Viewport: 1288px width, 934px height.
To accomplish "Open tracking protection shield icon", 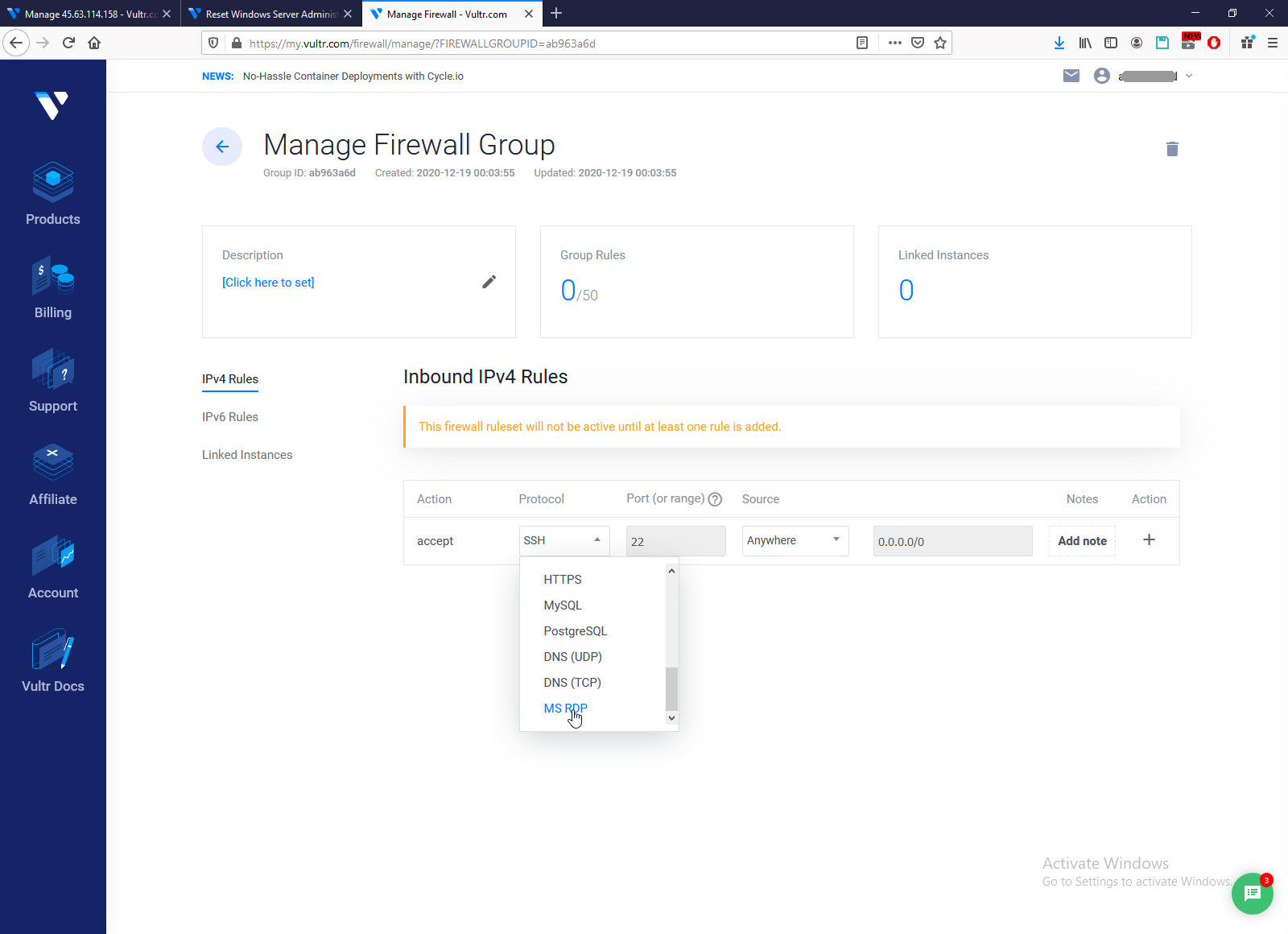I will tap(213, 43).
